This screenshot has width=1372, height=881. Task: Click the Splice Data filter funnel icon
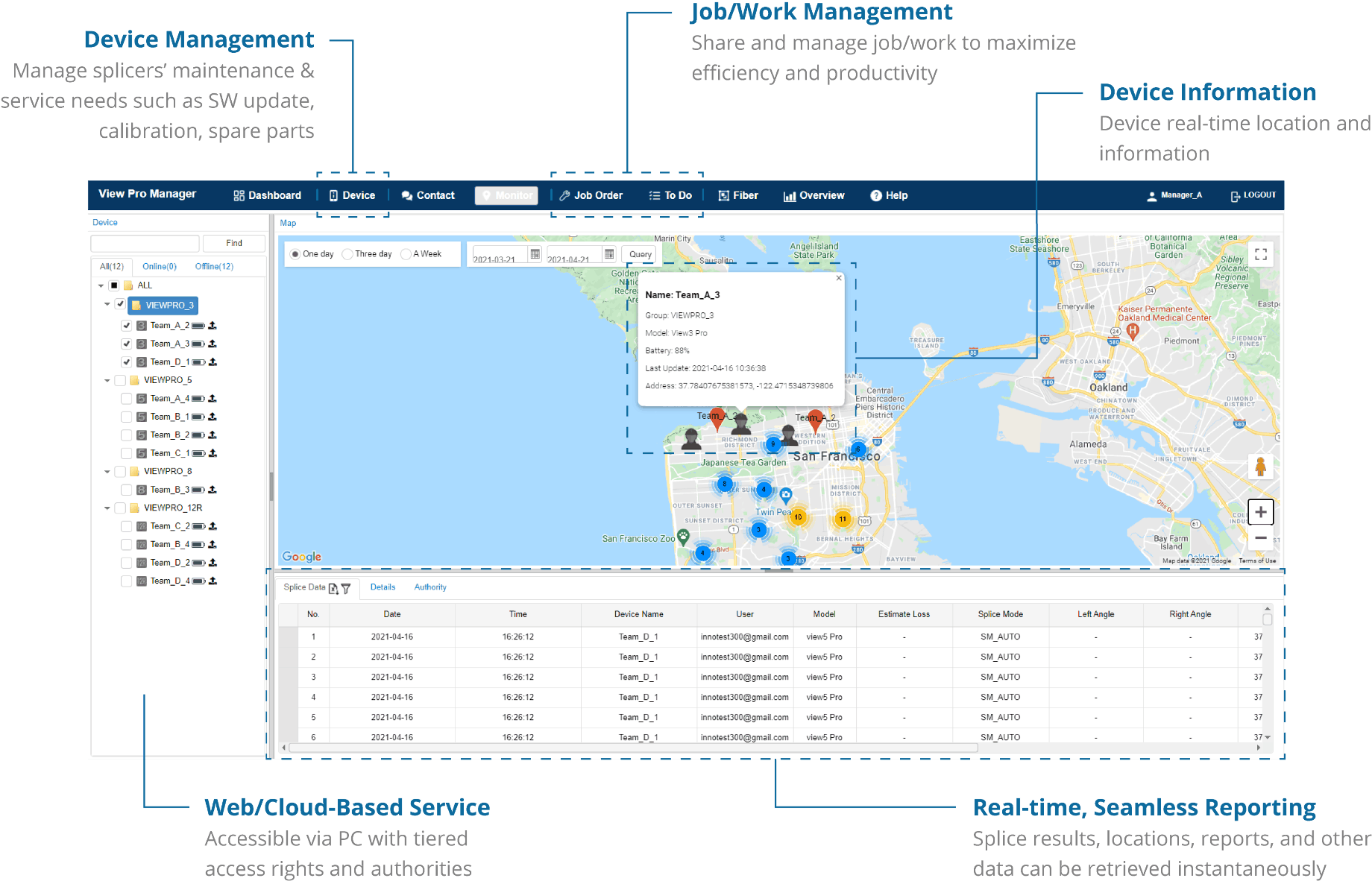point(346,589)
